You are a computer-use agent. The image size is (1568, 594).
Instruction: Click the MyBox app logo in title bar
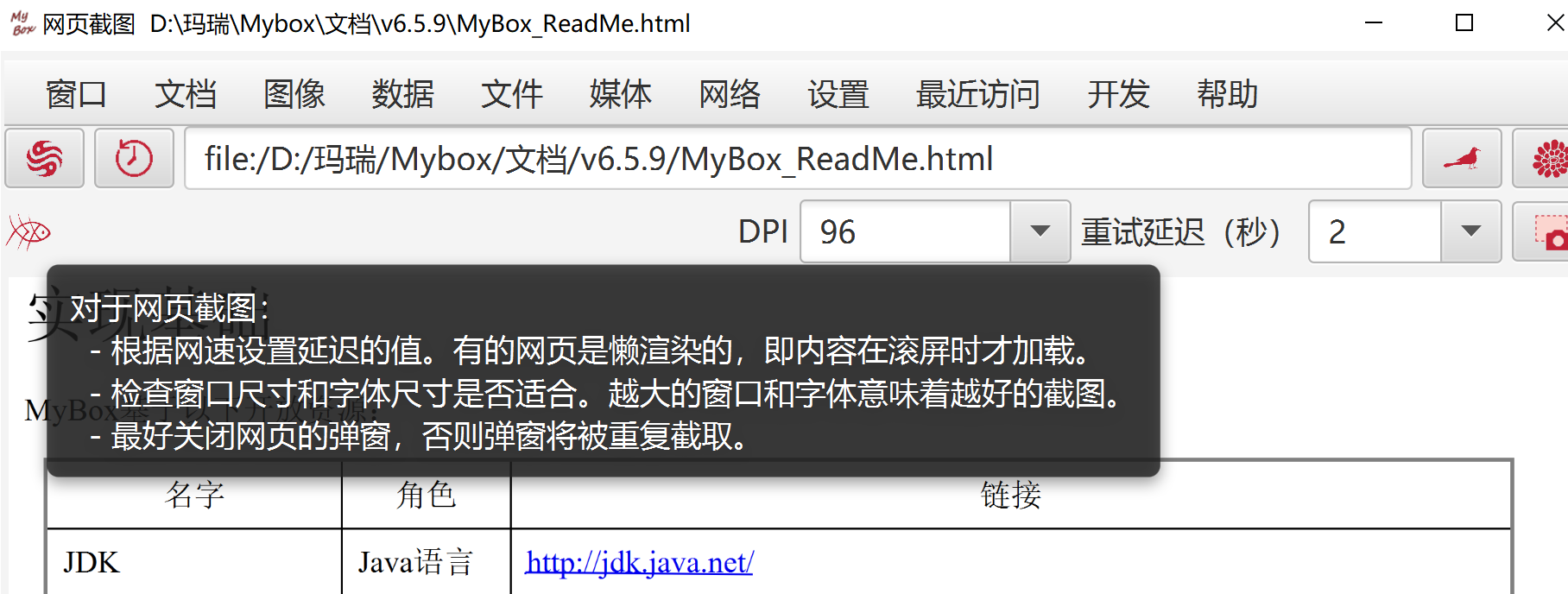pyautogui.click(x=22, y=23)
